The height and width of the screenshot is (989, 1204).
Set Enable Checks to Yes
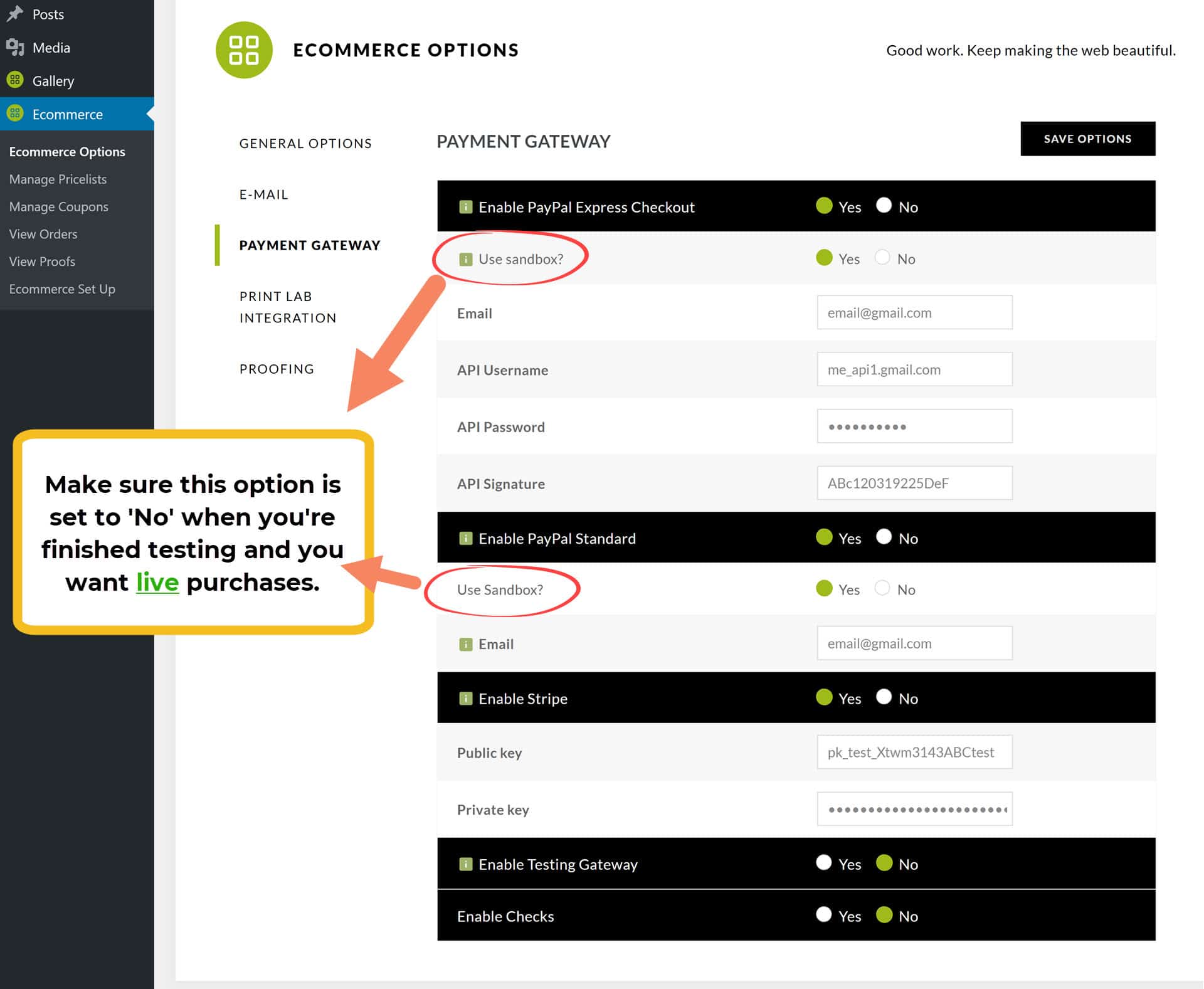click(x=823, y=915)
